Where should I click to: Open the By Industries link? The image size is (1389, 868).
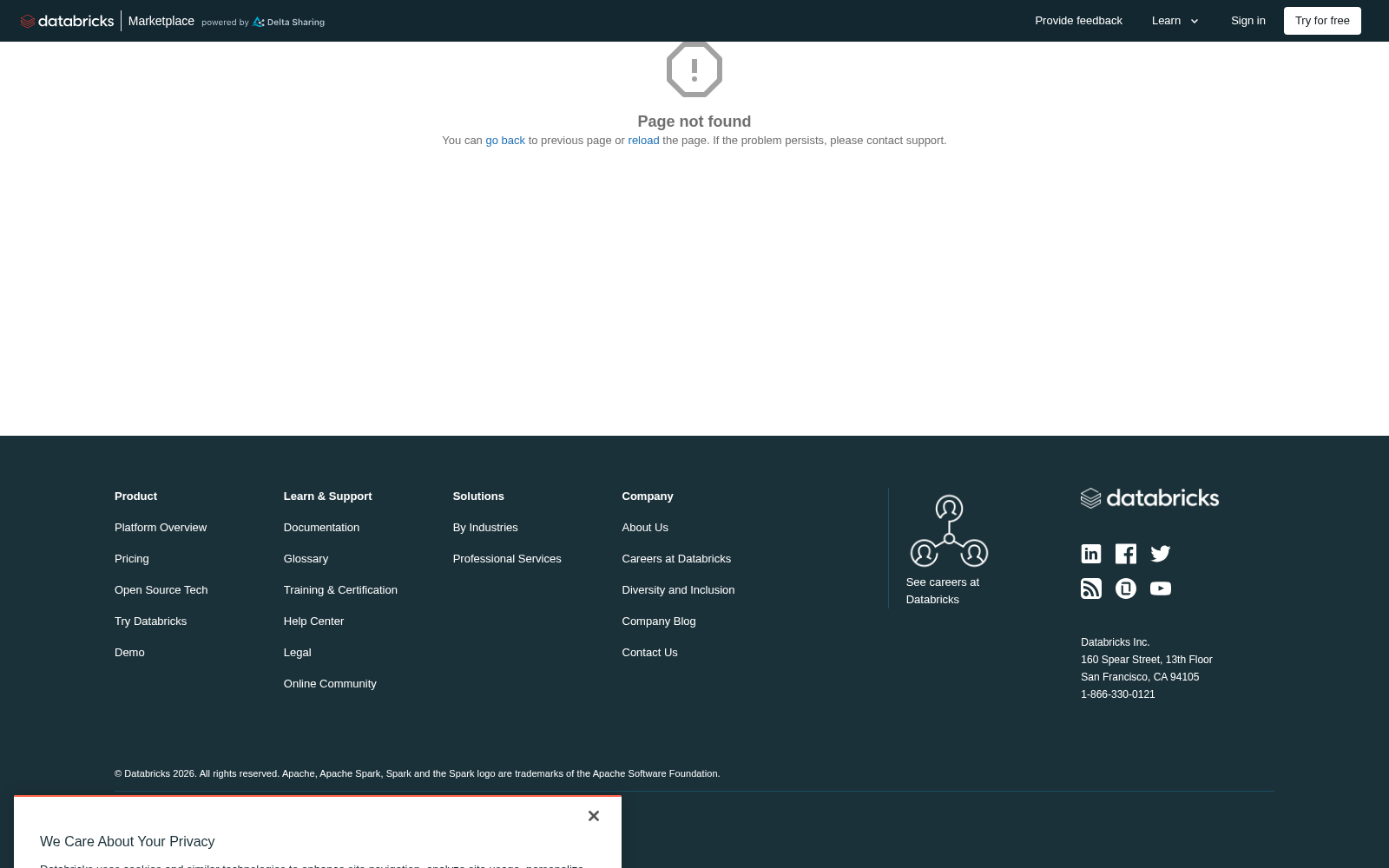tap(485, 528)
